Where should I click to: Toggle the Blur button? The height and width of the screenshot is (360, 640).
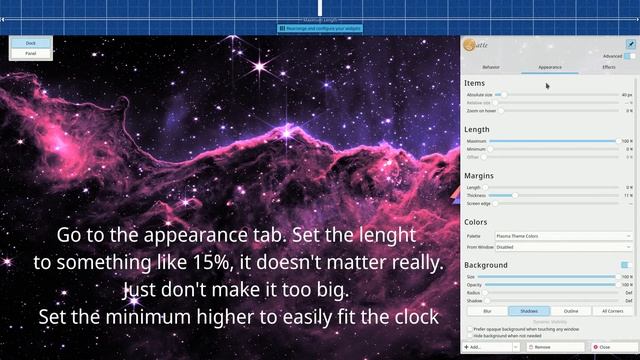click(487, 311)
